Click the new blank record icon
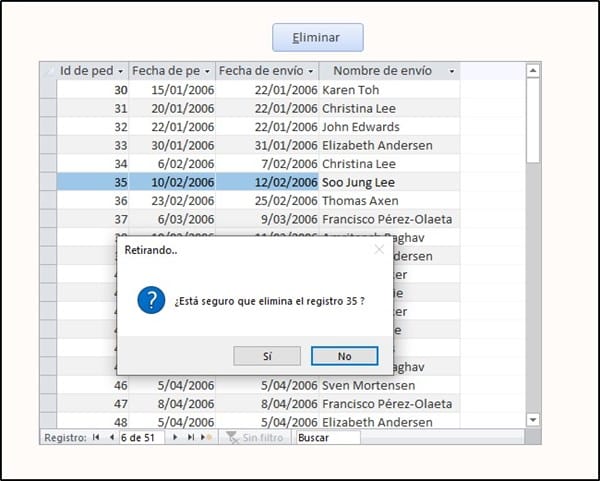 tap(206, 438)
